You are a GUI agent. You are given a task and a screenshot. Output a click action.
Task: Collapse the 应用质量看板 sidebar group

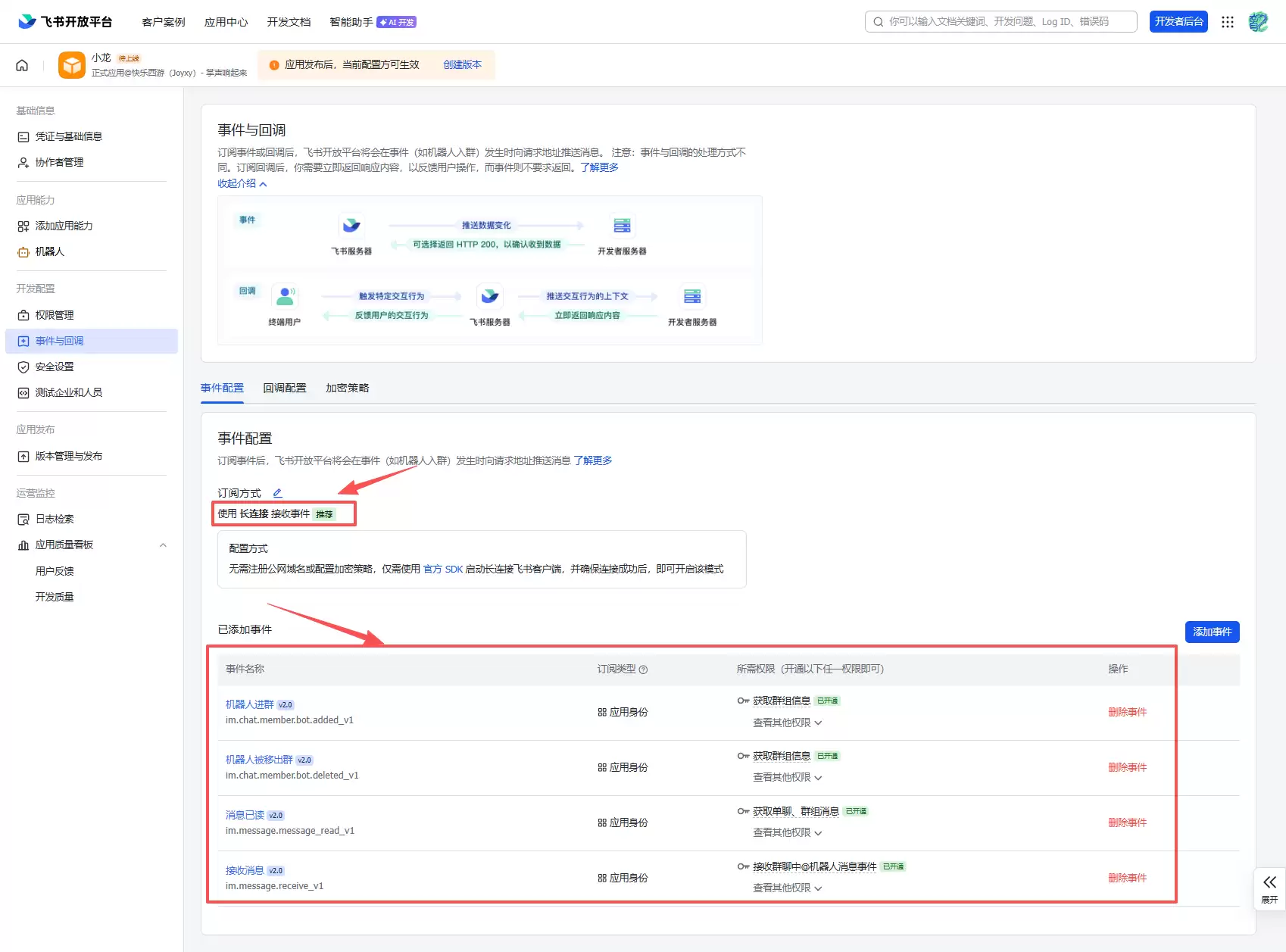point(163,545)
